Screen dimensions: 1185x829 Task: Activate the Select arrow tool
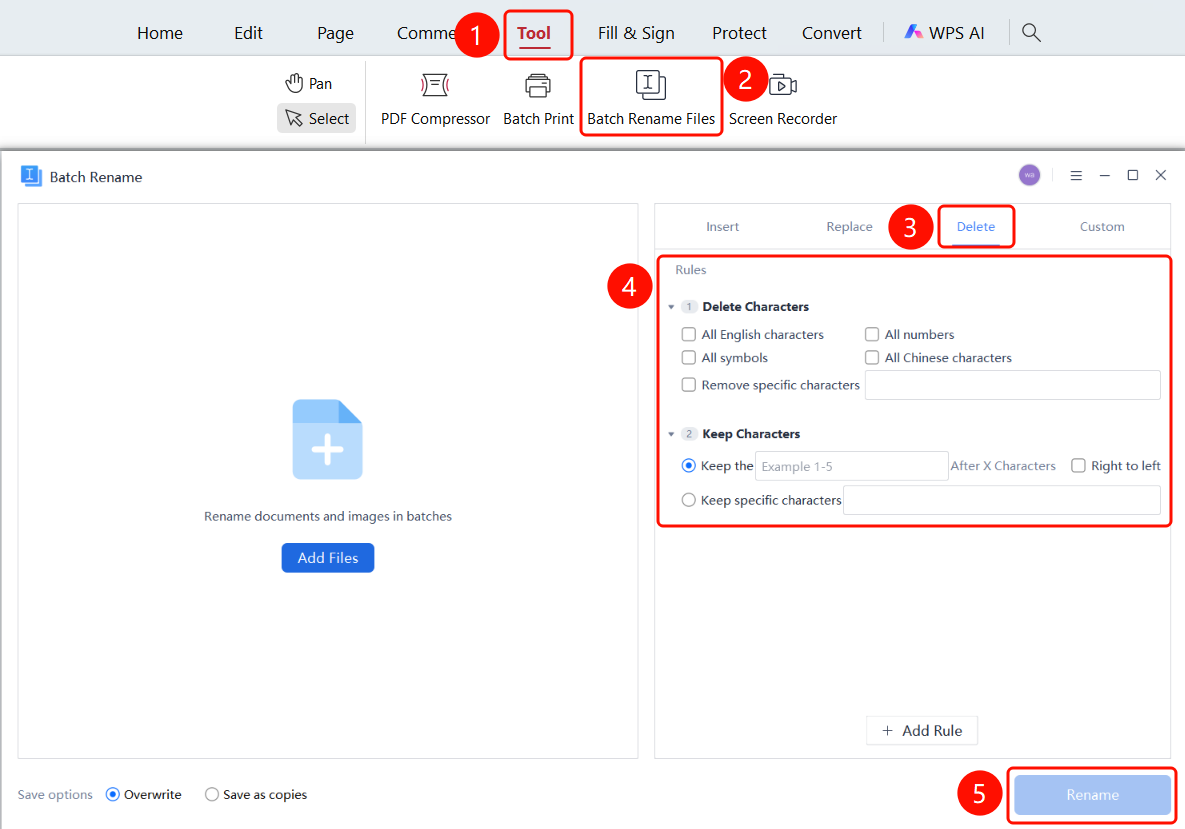point(316,119)
